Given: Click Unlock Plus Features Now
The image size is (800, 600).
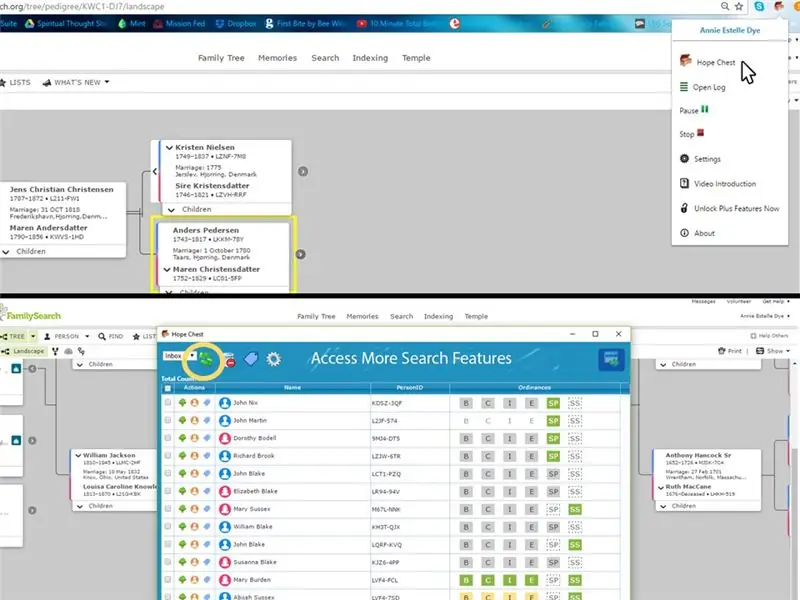Looking at the screenshot, I should [x=730, y=208].
